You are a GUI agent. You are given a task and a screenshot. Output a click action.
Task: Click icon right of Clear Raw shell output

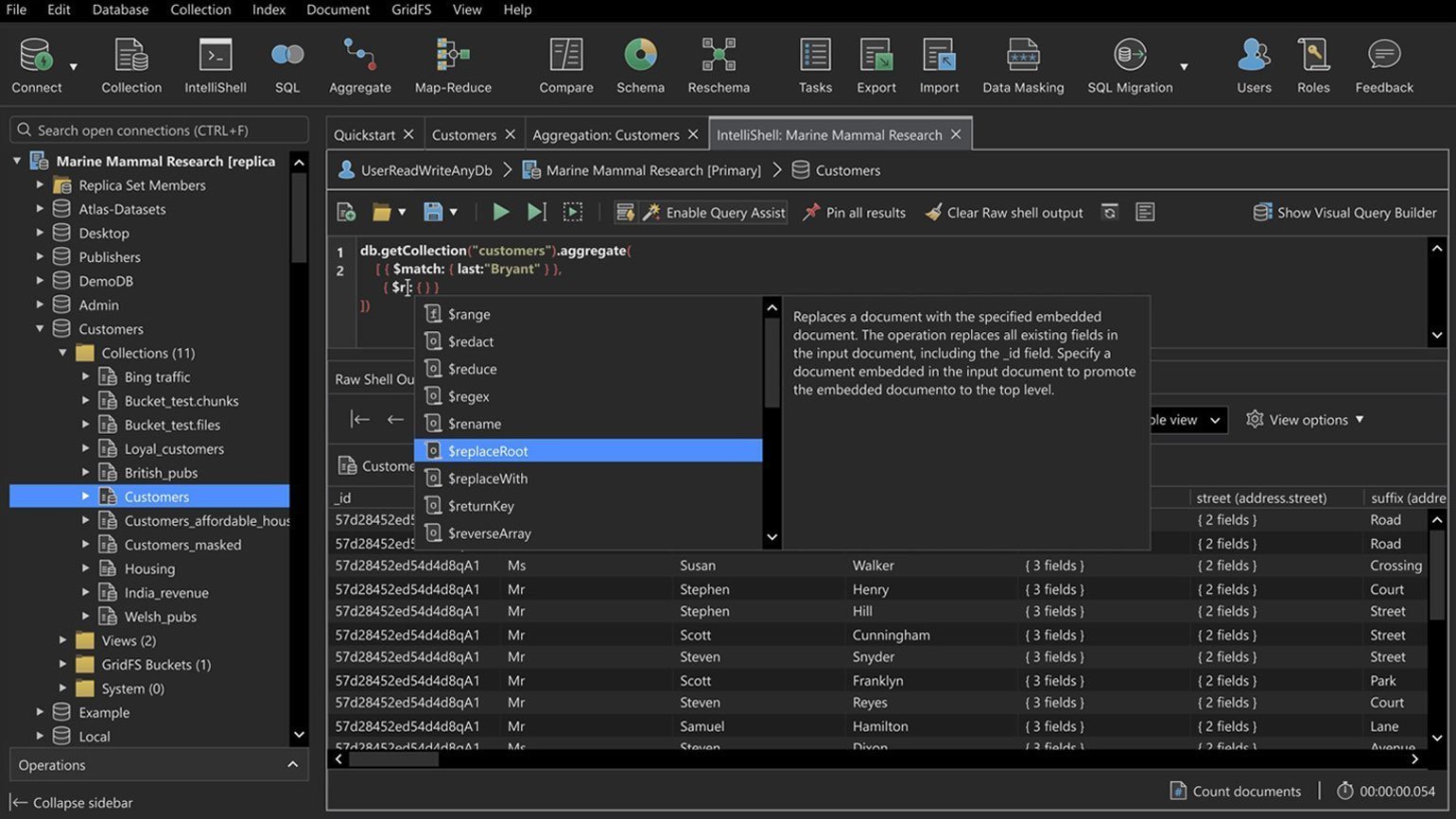click(1110, 213)
